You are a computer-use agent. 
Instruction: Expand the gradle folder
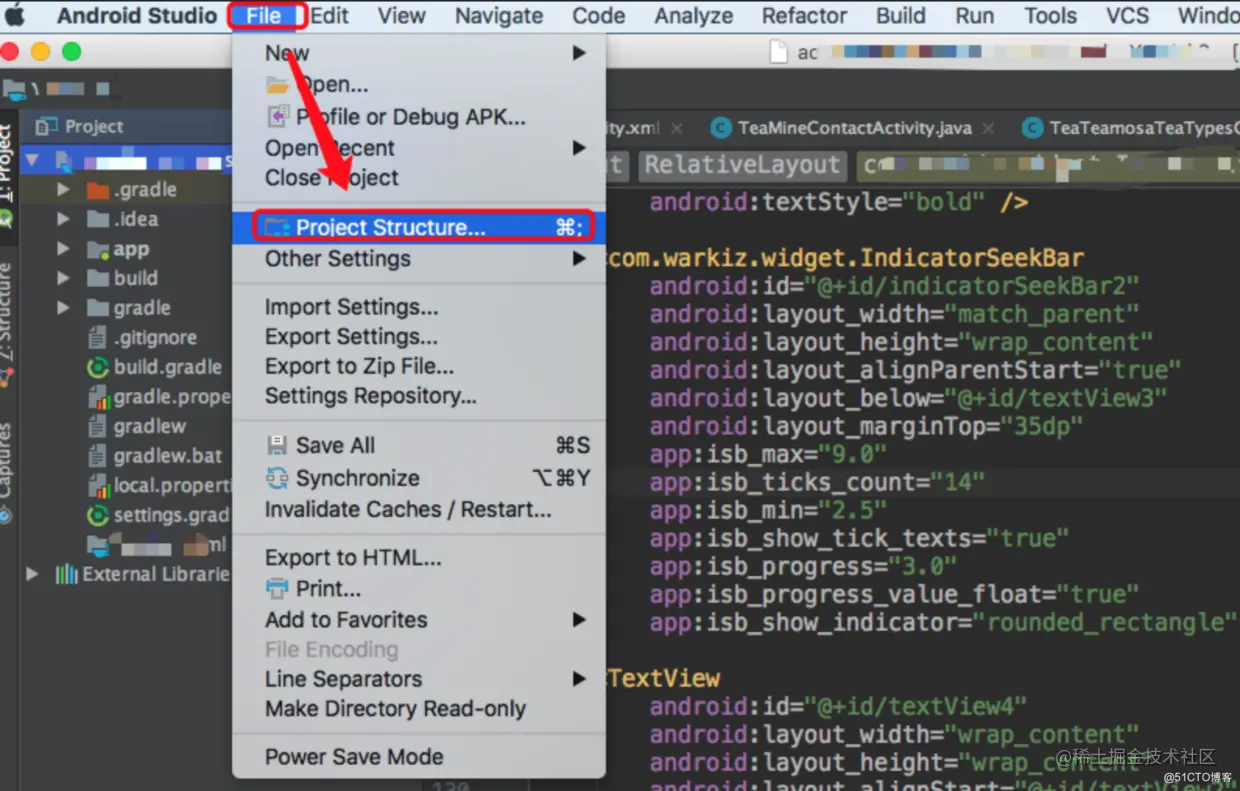pyautogui.click(x=64, y=308)
